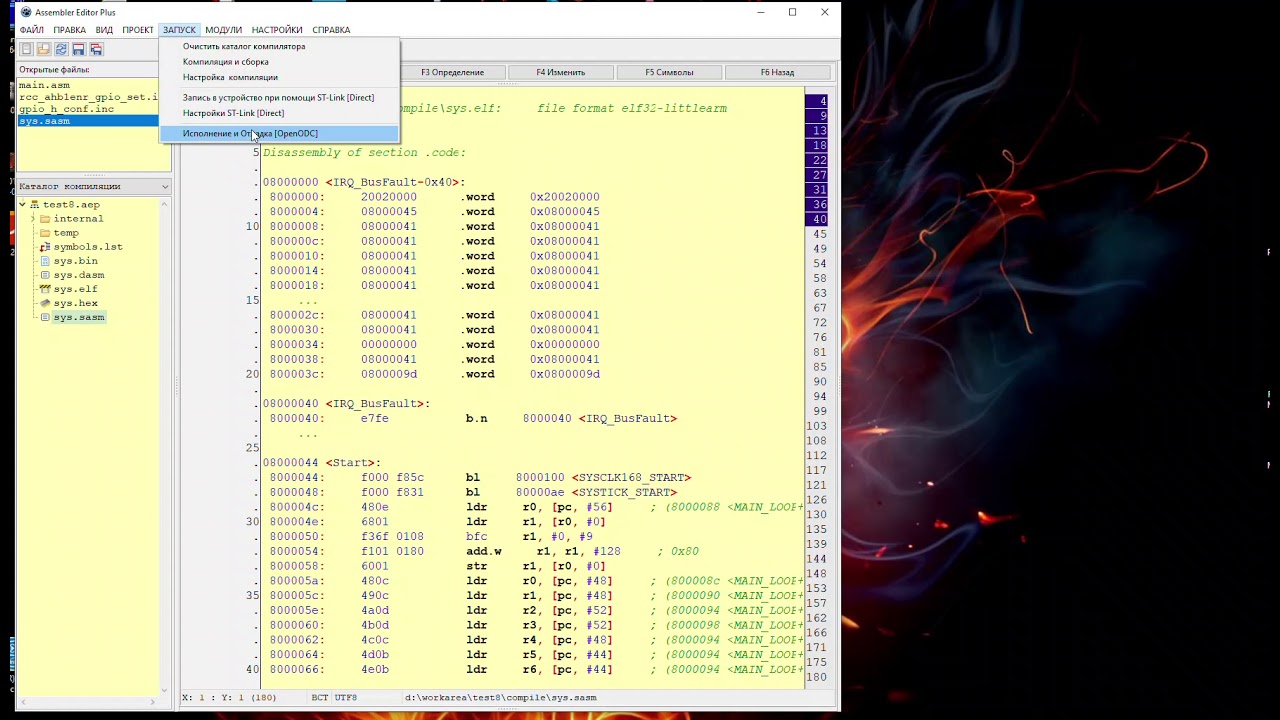The width and height of the screenshot is (1280, 720).
Task: Select sys.bin label in tree
Action: point(76,260)
